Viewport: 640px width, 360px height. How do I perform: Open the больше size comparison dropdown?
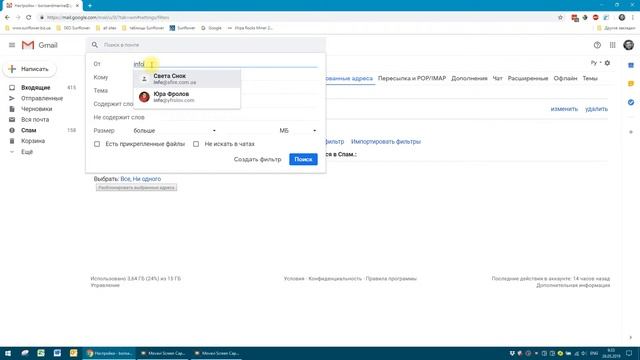[x=175, y=131]
